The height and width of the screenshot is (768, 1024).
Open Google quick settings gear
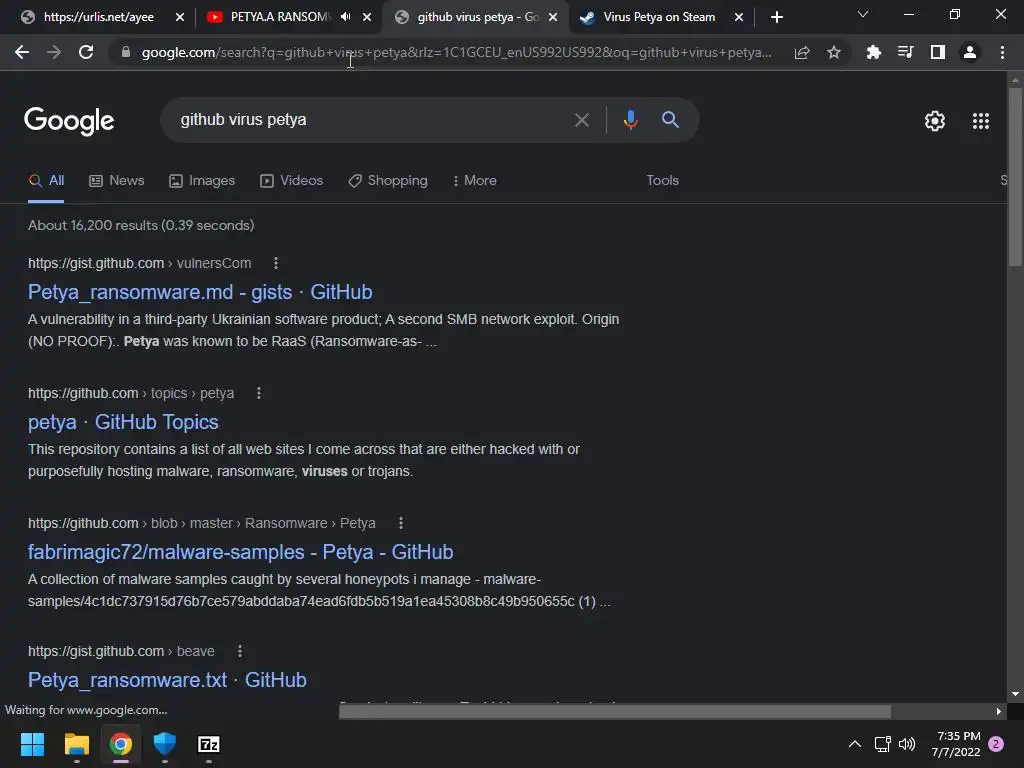coord(935,121)
